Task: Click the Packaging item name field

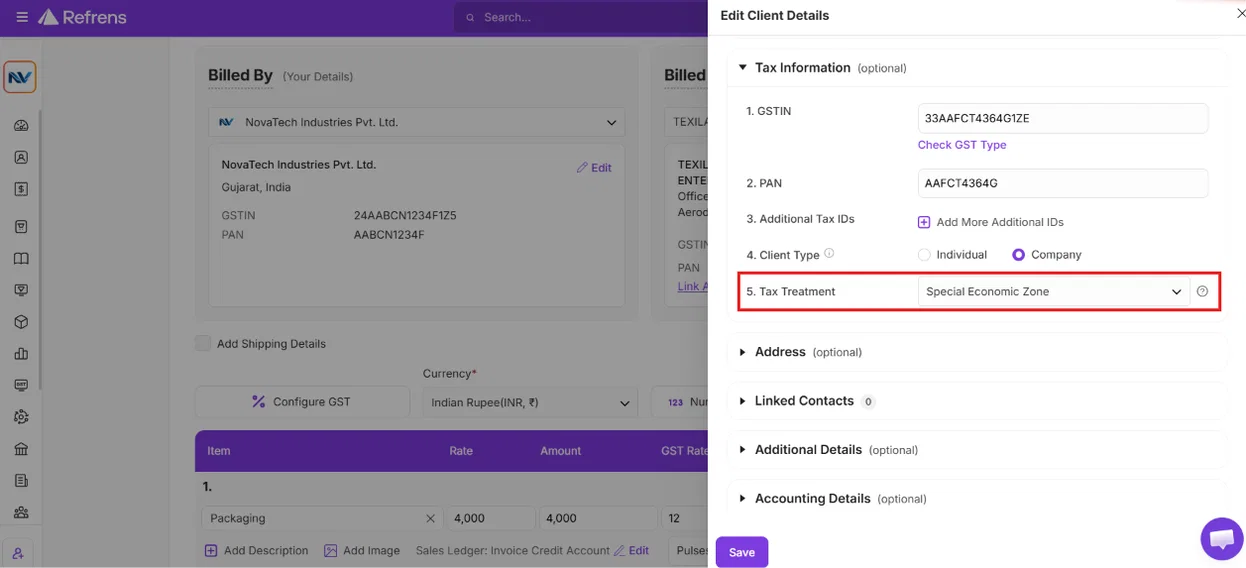Action: pyautogui.click(x=321, y=518)
